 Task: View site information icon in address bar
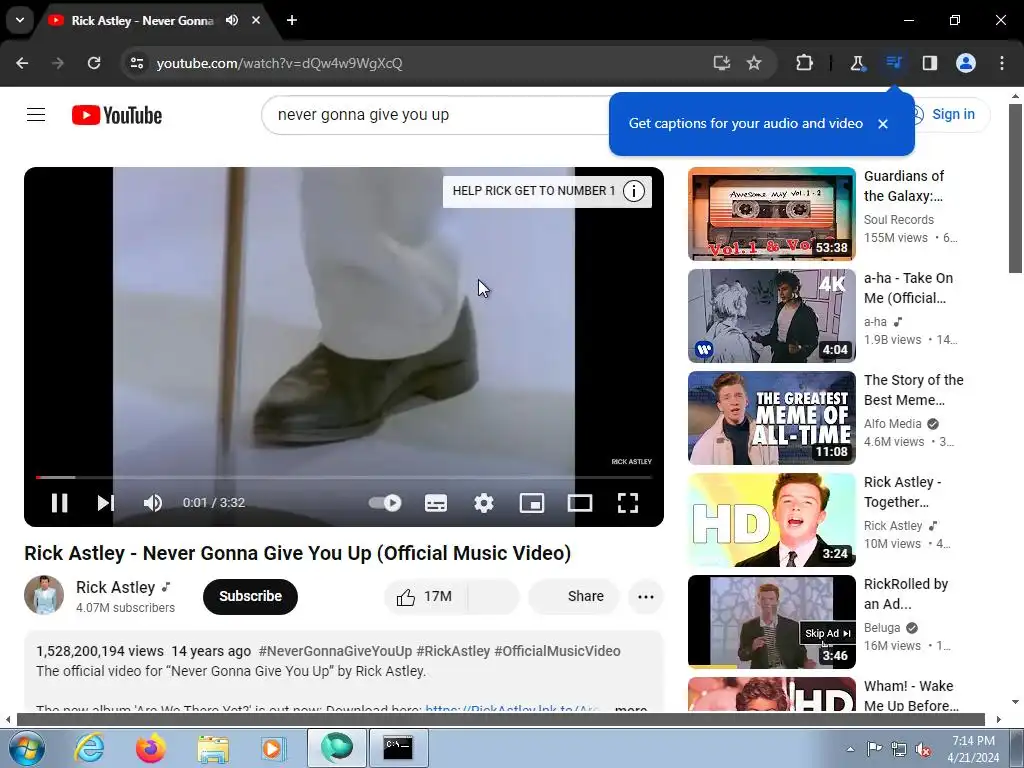(137, 63)
